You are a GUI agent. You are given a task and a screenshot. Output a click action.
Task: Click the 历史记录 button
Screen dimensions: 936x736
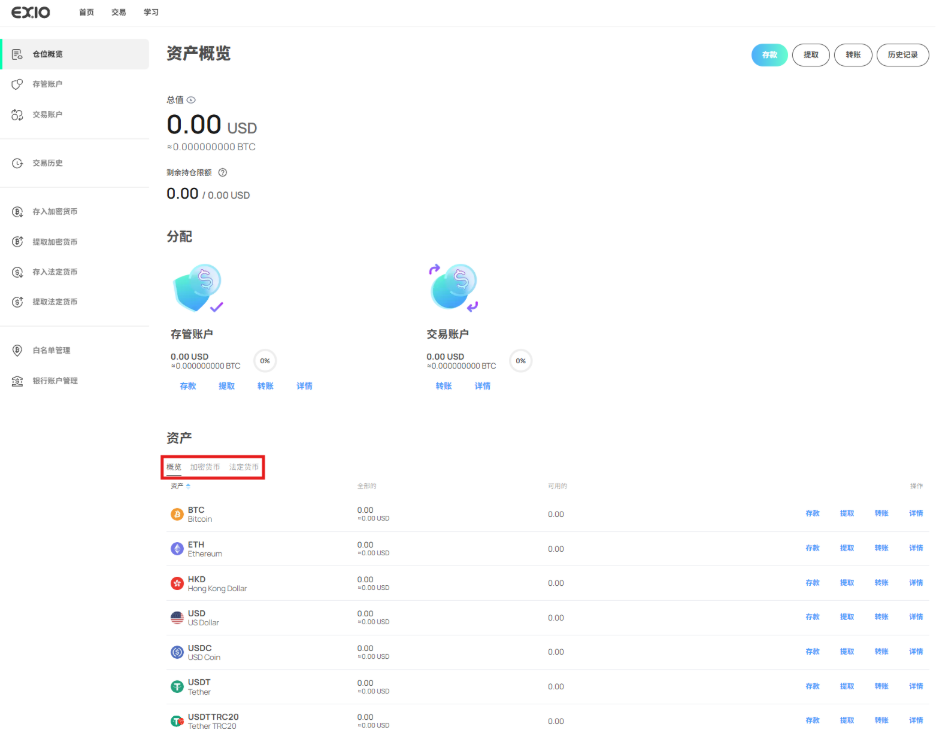902,55
